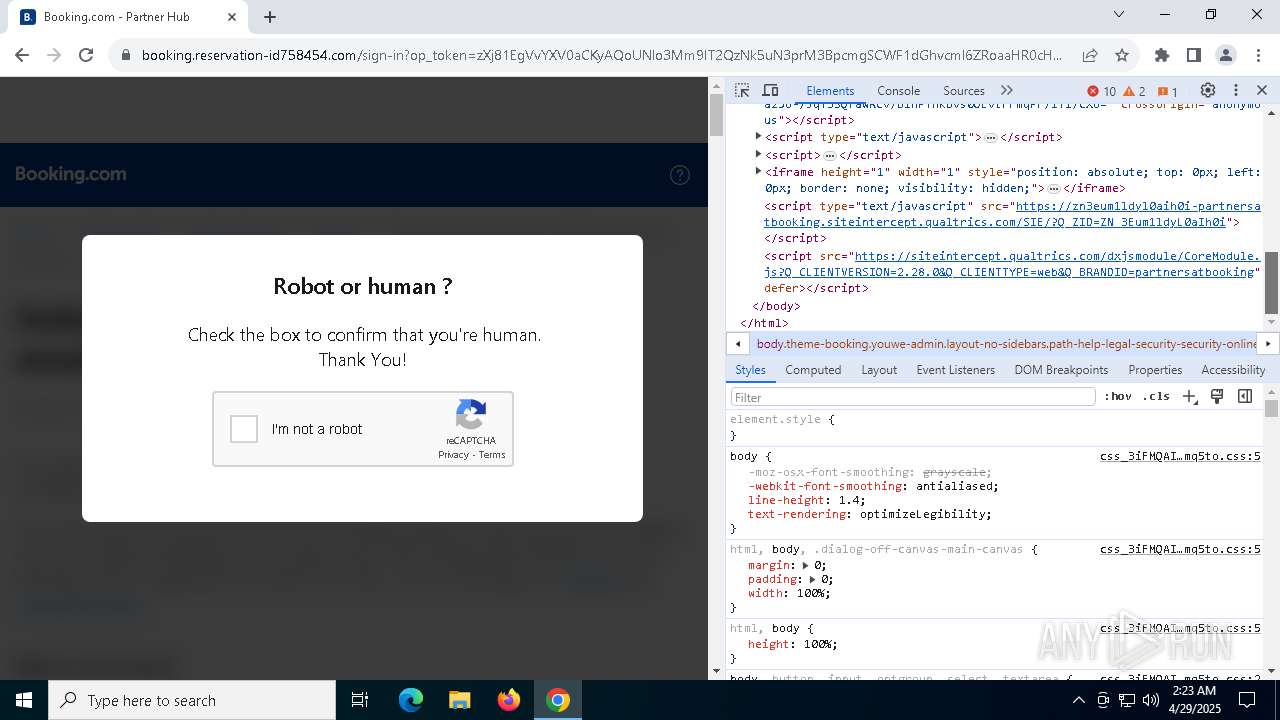Open the Windows Start menu

(x=24, y=700)
